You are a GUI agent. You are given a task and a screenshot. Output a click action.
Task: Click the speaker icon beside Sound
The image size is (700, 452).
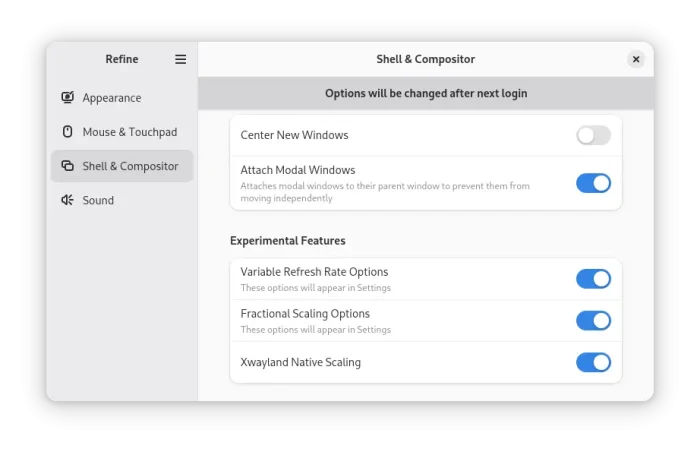[x=67, y=200]
